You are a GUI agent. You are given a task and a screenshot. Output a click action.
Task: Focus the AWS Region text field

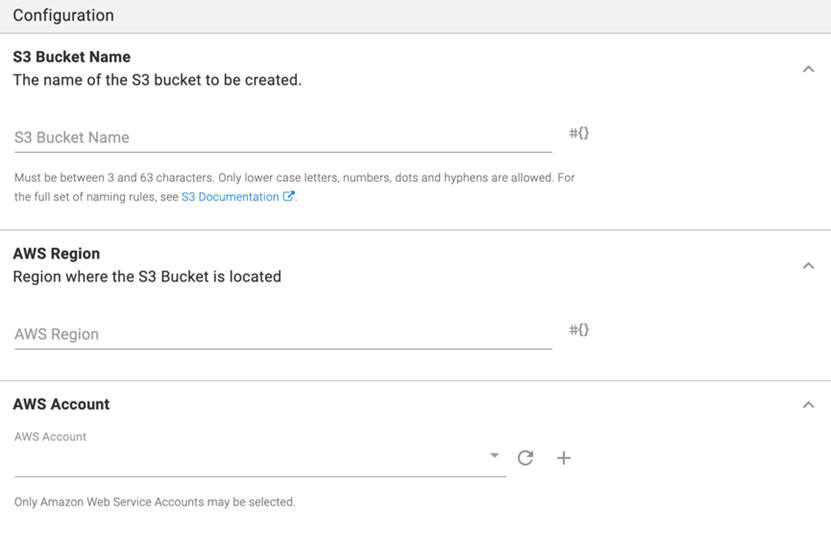(x=283, y=335)
